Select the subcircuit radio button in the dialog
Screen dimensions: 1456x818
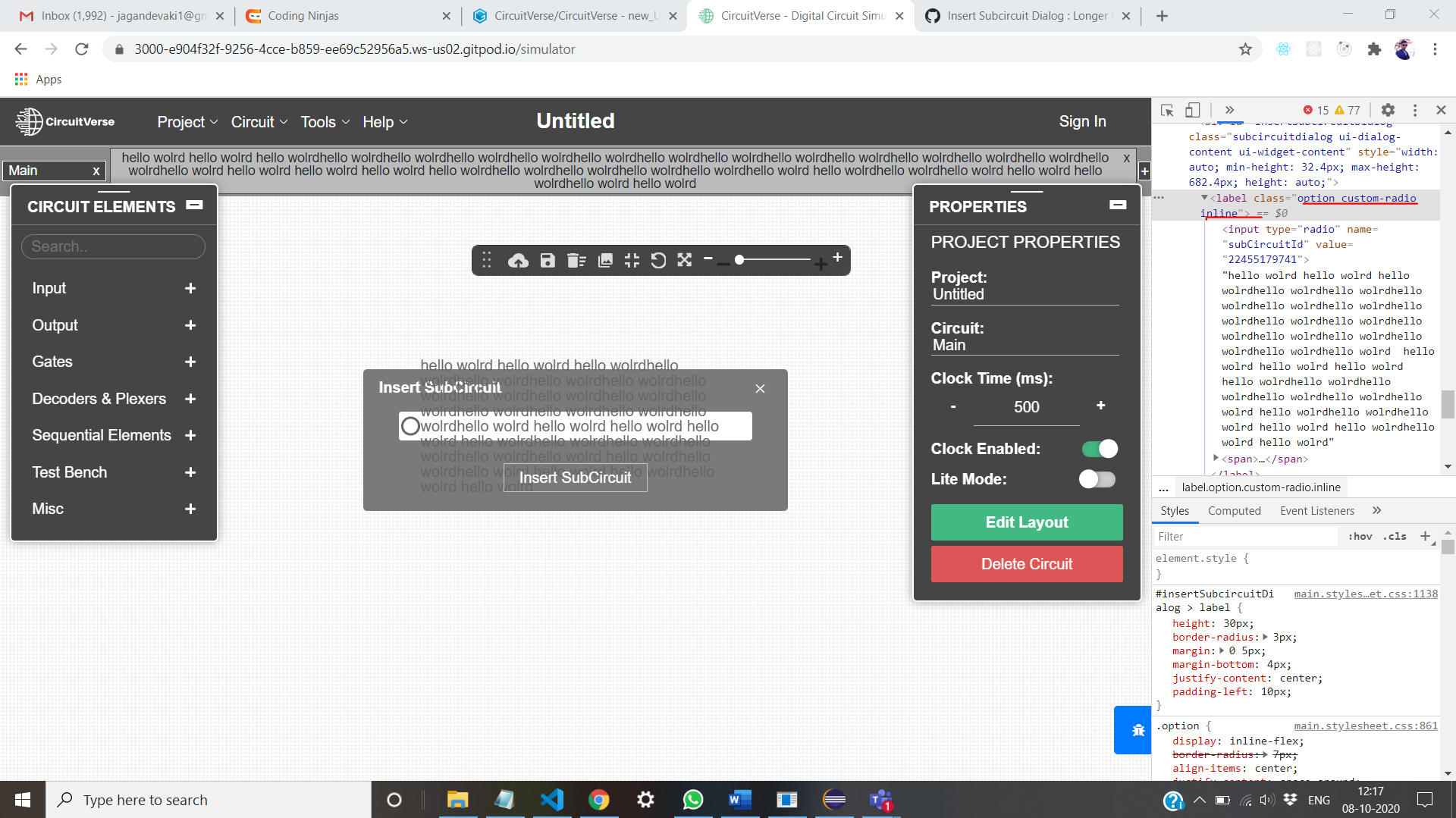(x=410, y=425)
